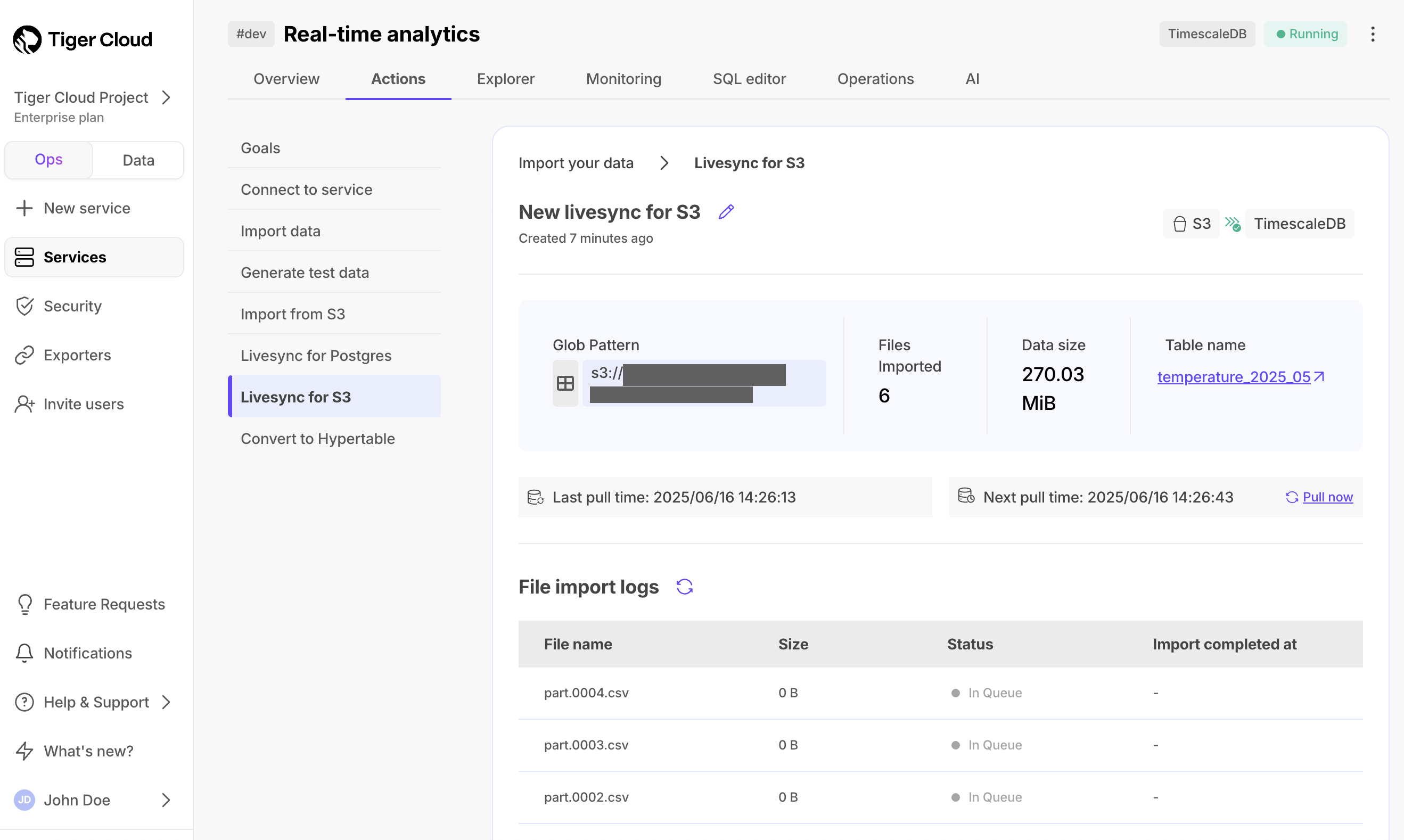Open the Security page
Screen dimensions: 1404x840
pyautogui.click(x=94, y=306)
